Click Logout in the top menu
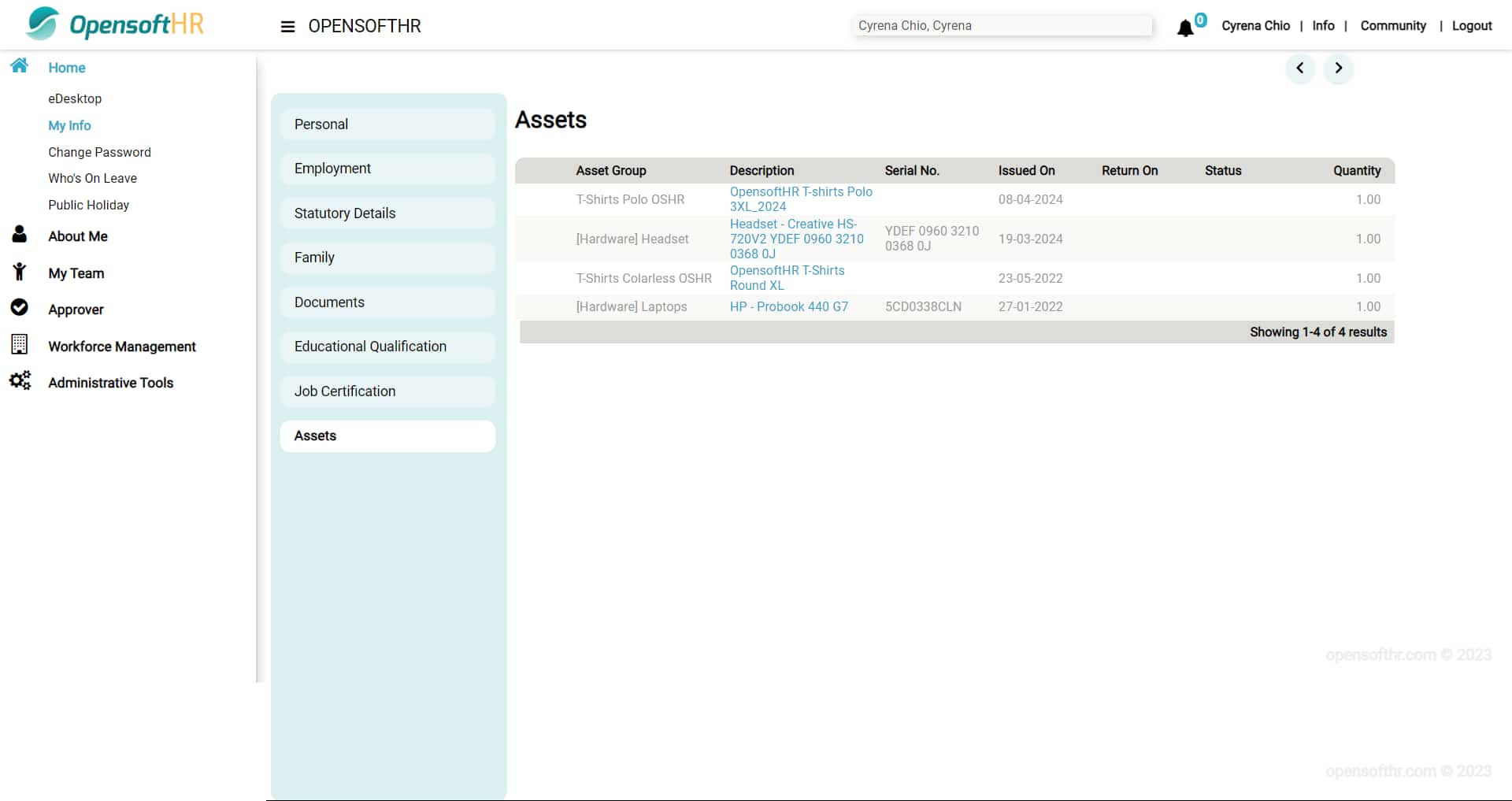This screenshot has height=801, width=1512. point(1473,25)
